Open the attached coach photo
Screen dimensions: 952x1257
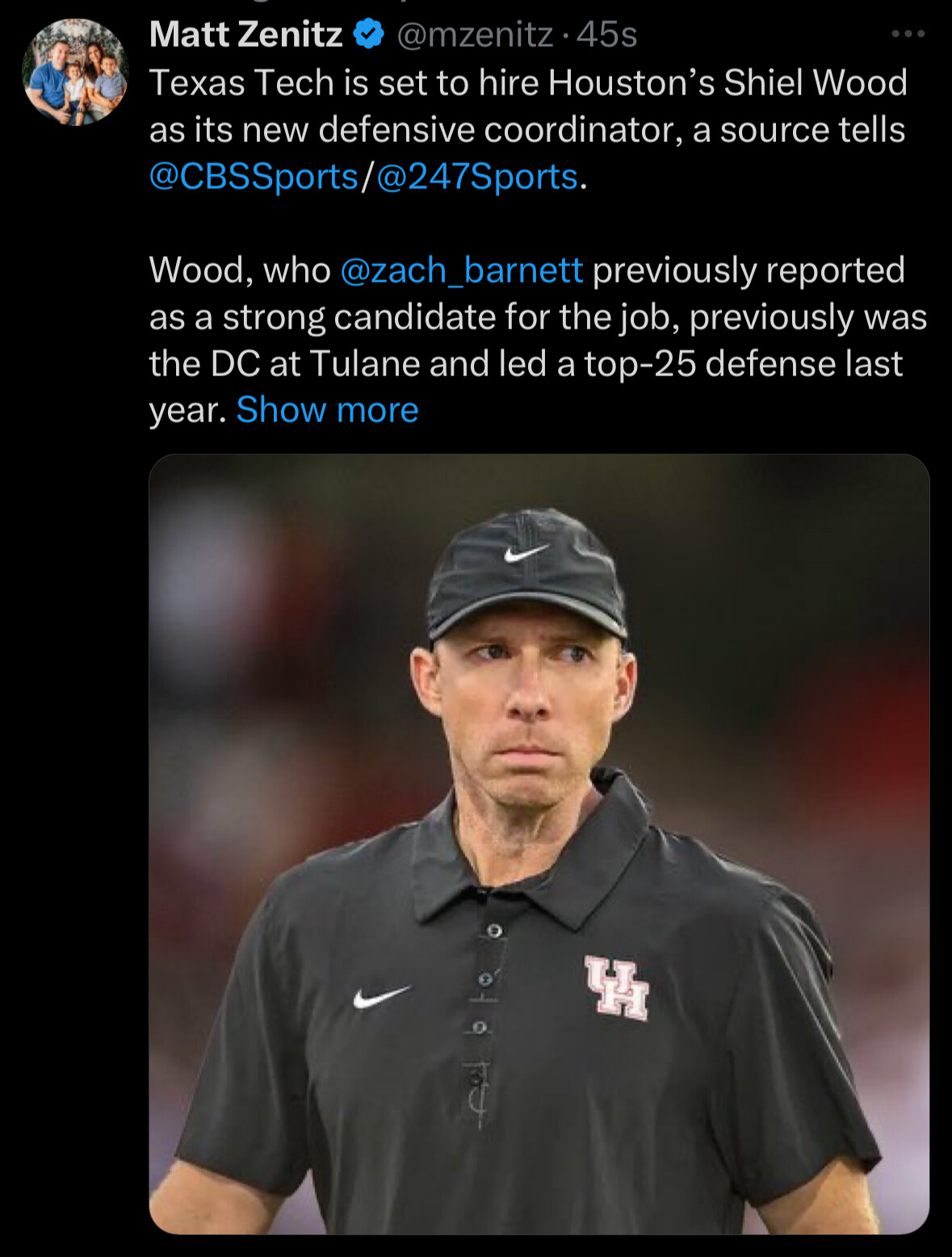click(x=539, y=844)
